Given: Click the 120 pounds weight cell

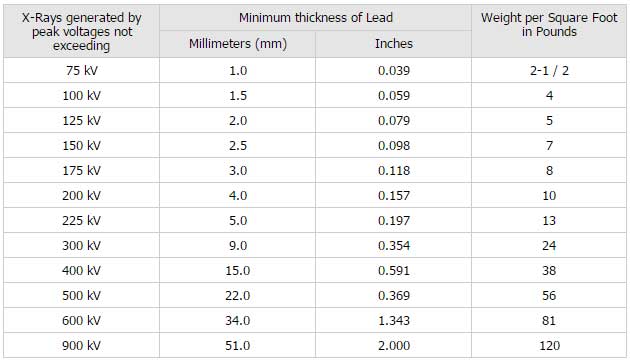Looking at the screenshot, I should (x=549, y=345).
